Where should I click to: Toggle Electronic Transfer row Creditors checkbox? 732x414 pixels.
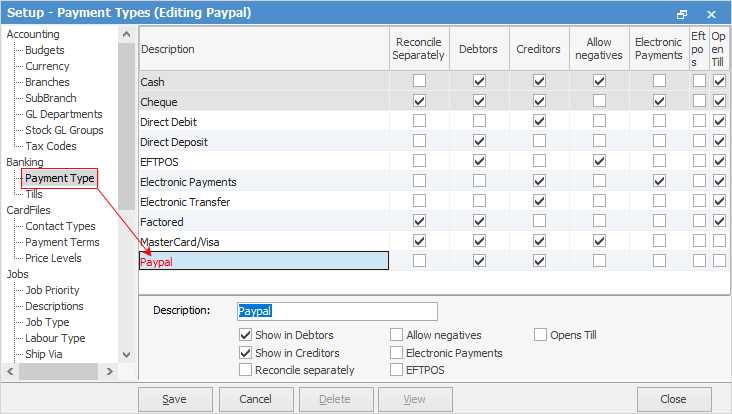point(539,201)
